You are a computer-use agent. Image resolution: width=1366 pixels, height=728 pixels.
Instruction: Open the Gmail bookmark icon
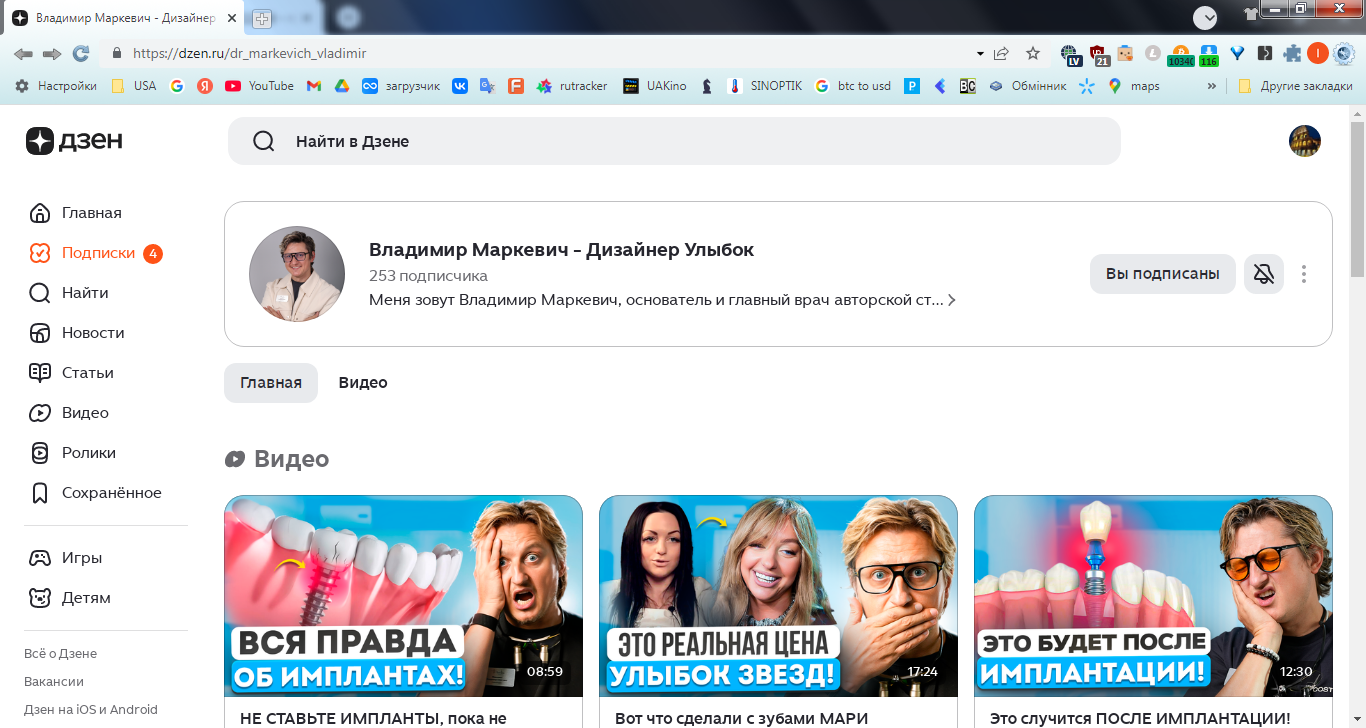pos(313,86)
